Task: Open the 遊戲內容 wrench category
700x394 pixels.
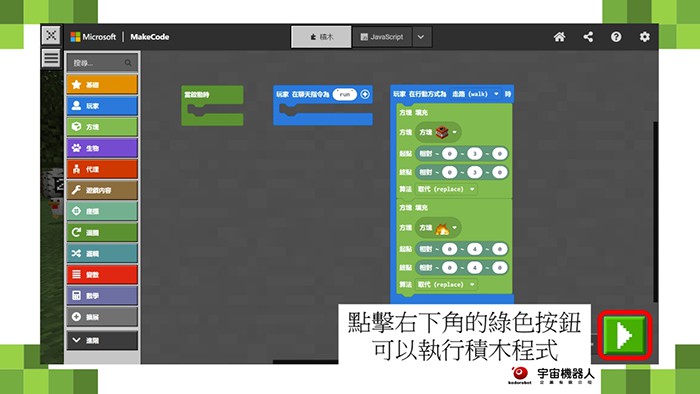Action: point(102,190)
